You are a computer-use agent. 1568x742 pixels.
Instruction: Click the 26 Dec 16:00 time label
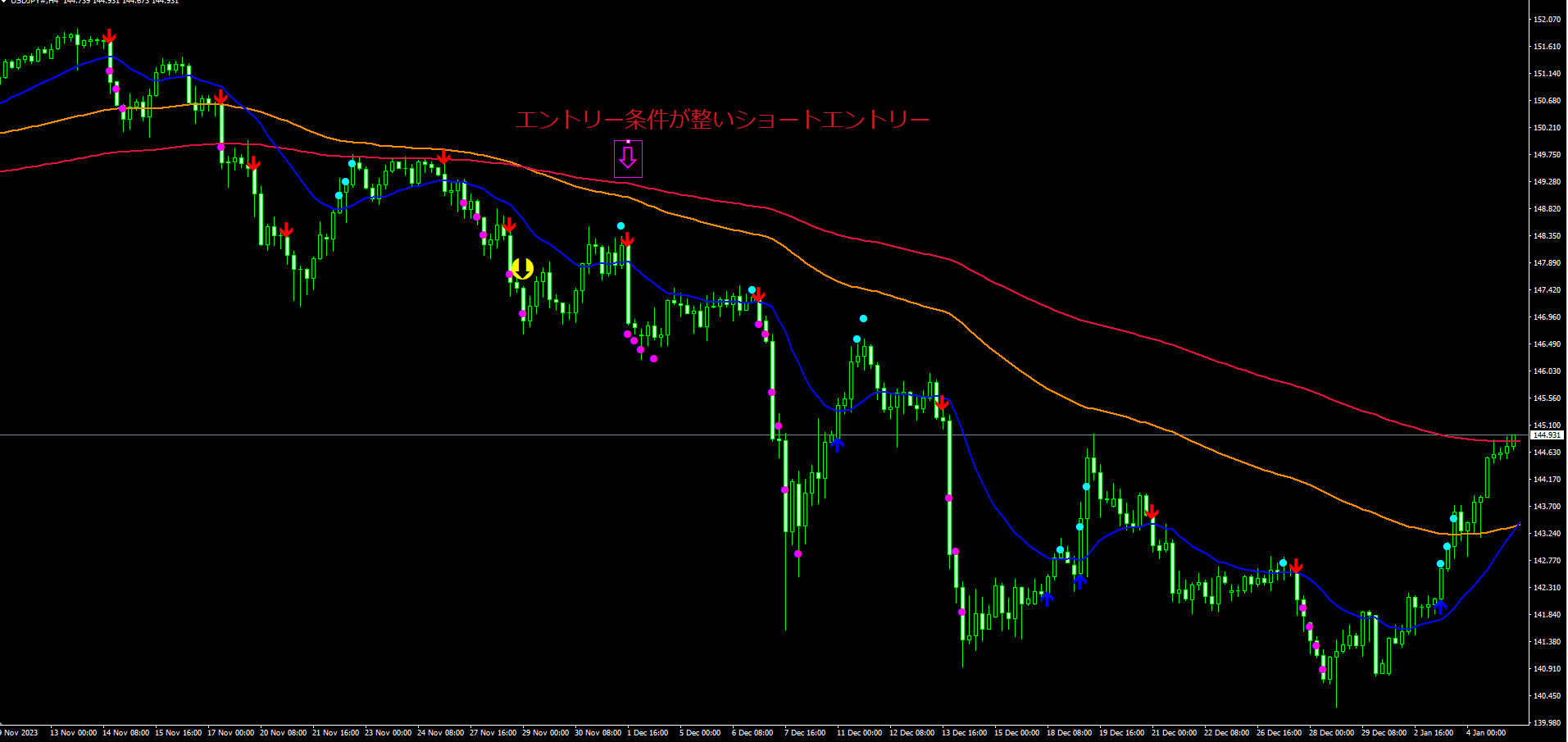pos(1279,733)
